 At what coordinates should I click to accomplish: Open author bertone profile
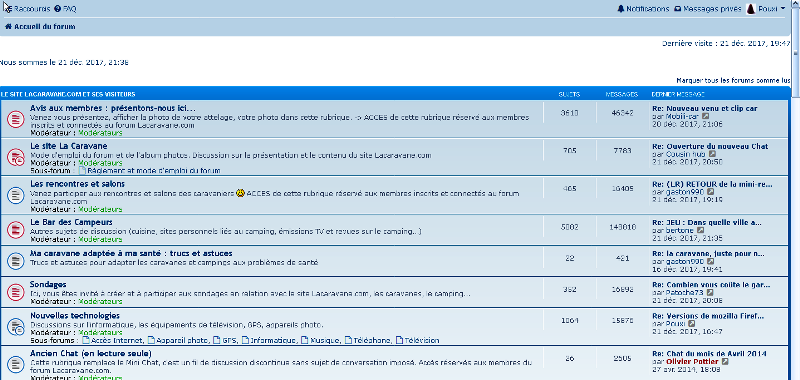point(680,231)
